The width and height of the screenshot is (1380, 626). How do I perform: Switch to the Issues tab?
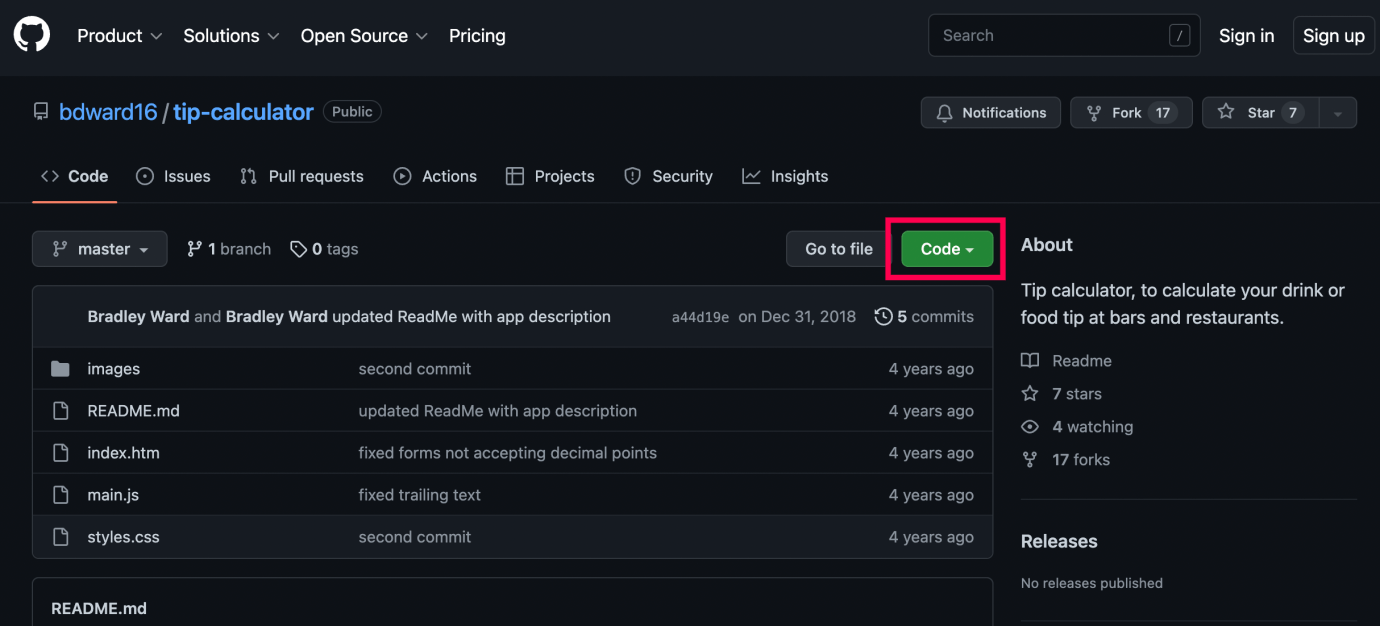point(173,175)
